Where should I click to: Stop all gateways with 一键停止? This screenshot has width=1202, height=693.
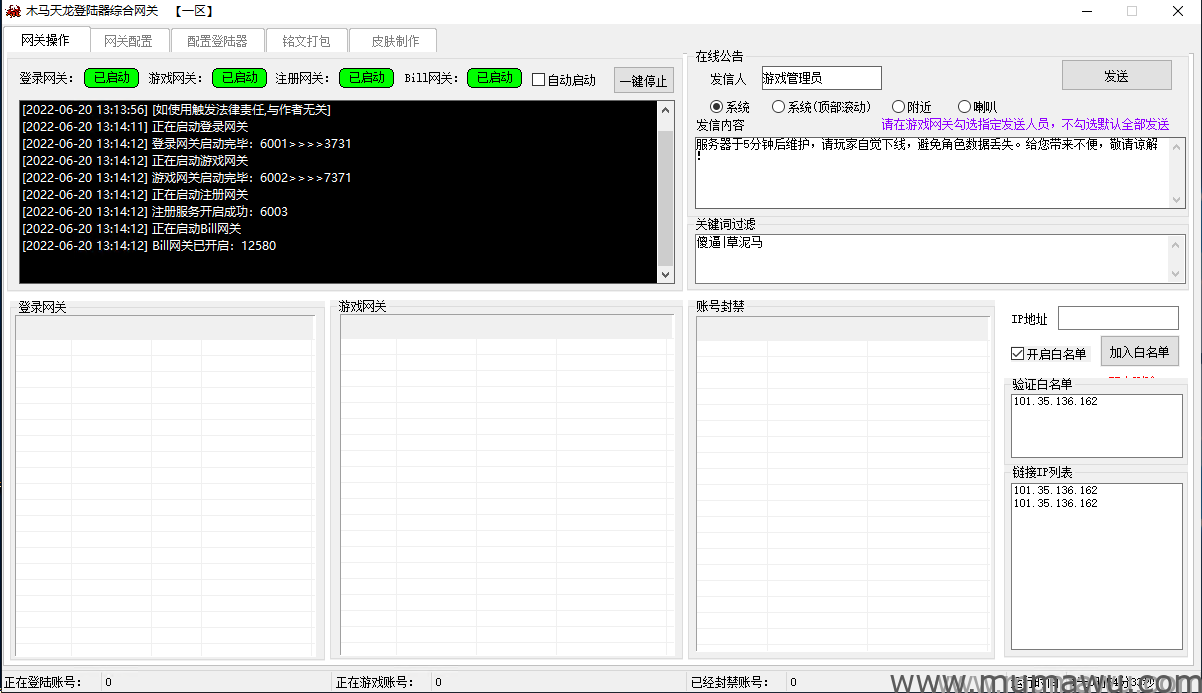click(643, 81)
